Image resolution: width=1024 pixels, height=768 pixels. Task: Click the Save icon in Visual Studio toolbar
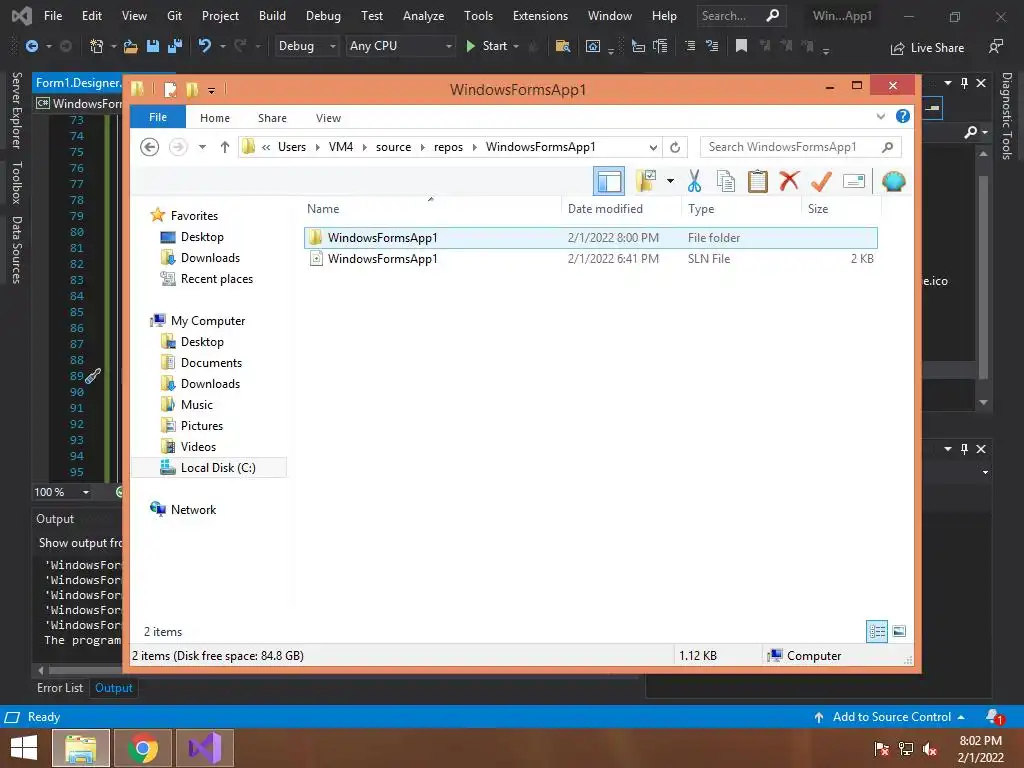(x=153, y=46)
